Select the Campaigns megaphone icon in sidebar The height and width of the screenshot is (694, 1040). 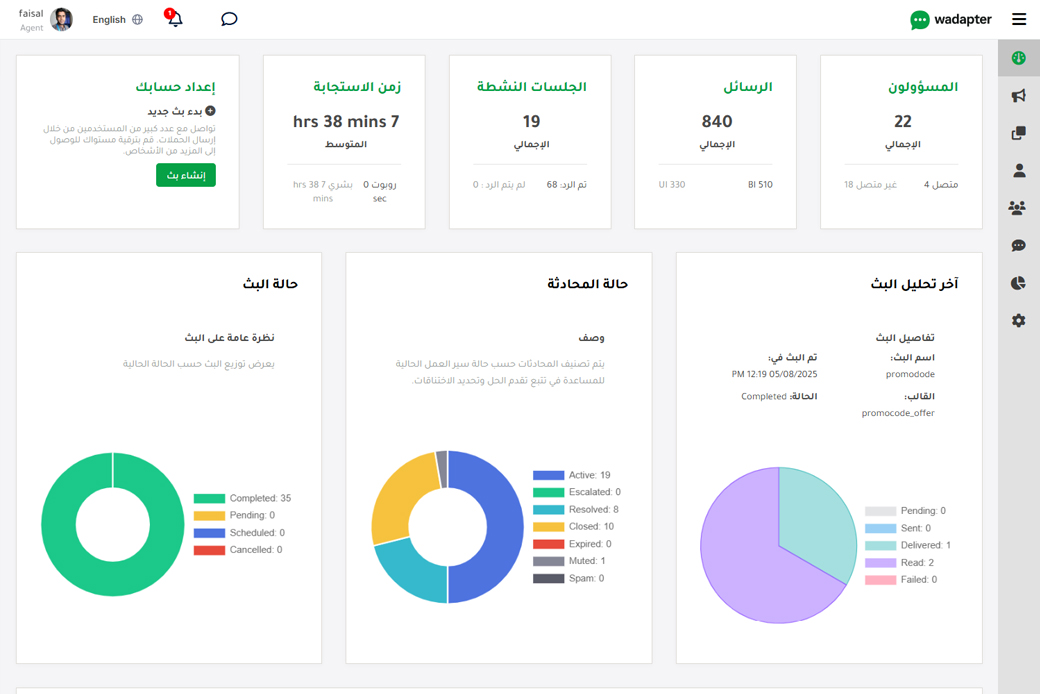click(x=1018, y=95)
